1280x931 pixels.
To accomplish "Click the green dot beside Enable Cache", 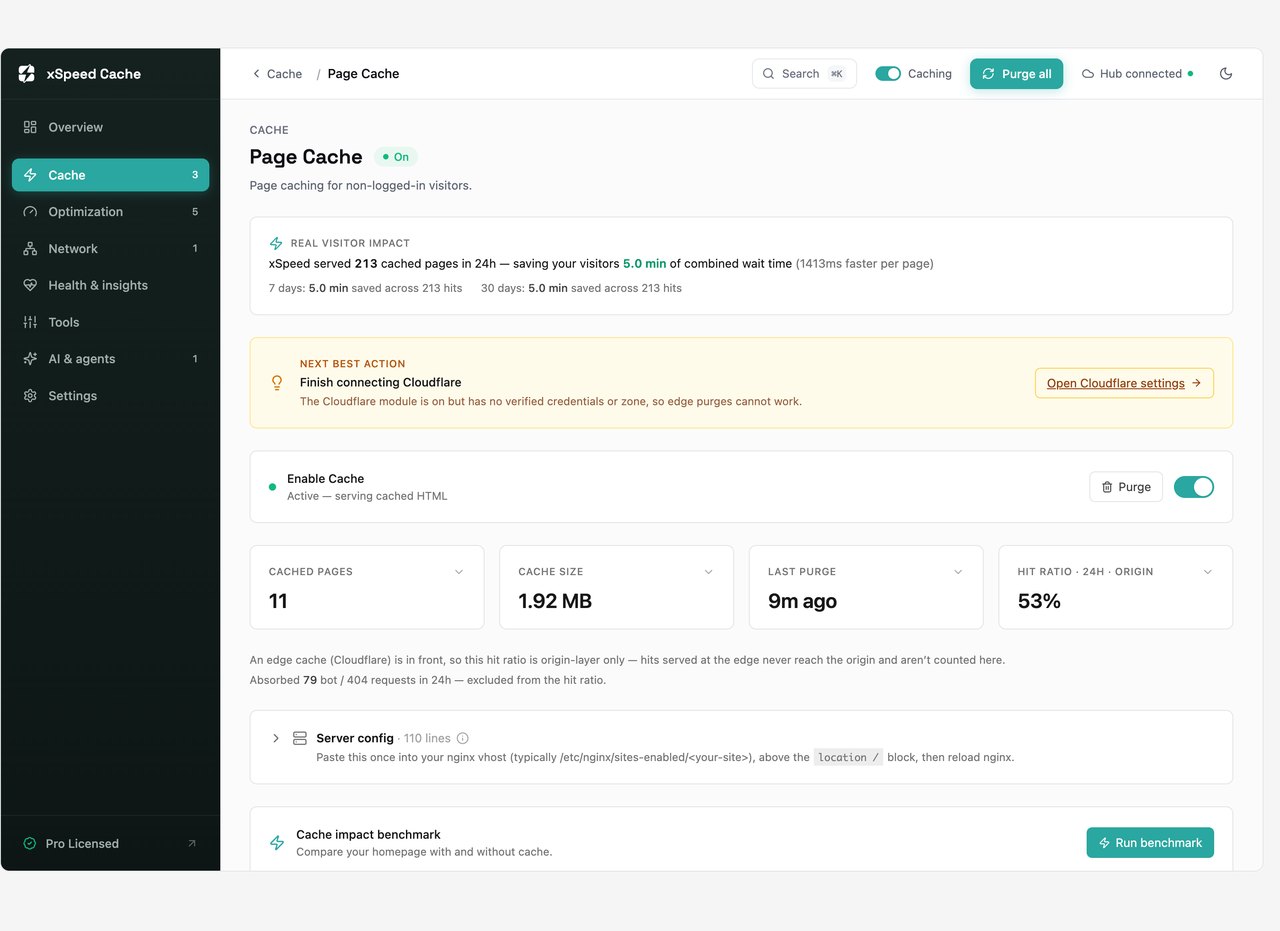I will [272, 487].
